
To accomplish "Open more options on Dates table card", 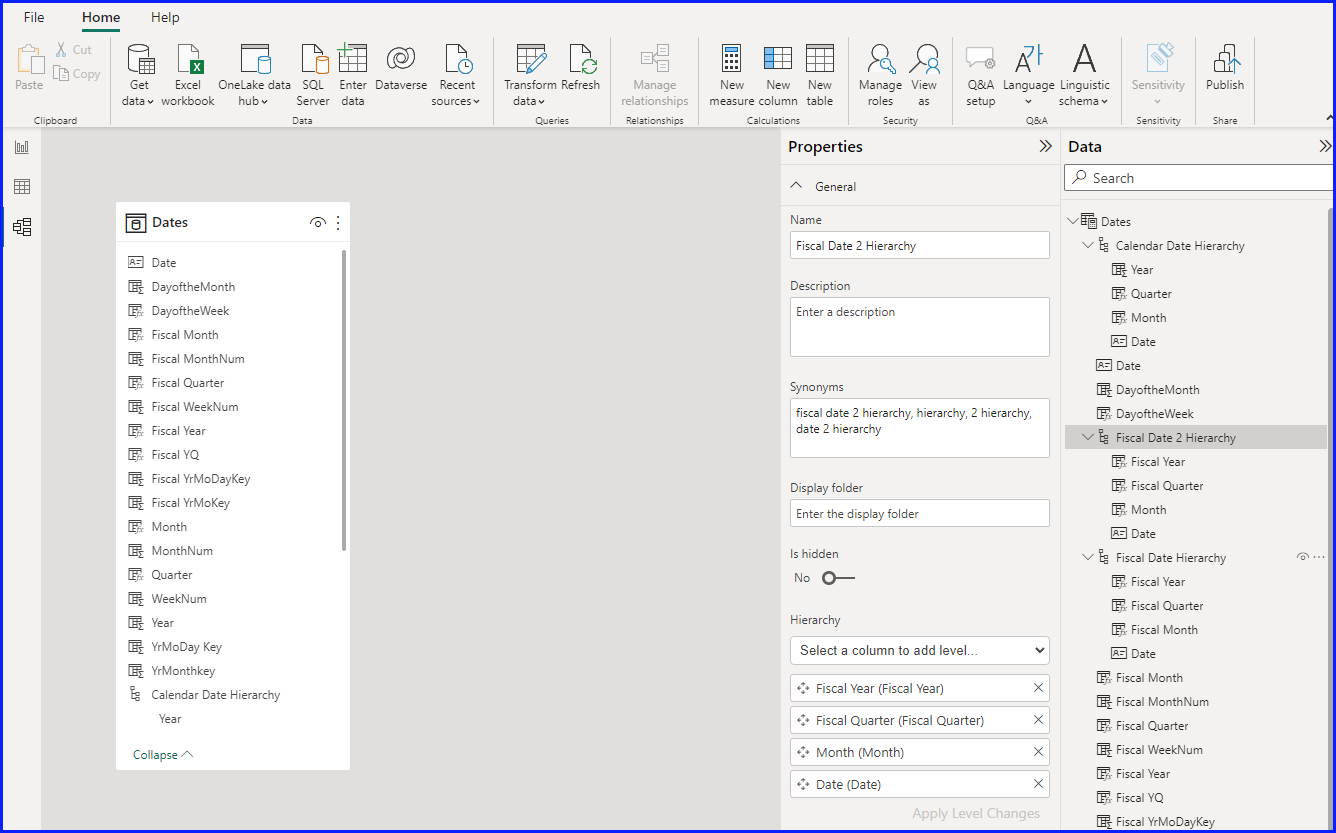I will pos(338,223).
